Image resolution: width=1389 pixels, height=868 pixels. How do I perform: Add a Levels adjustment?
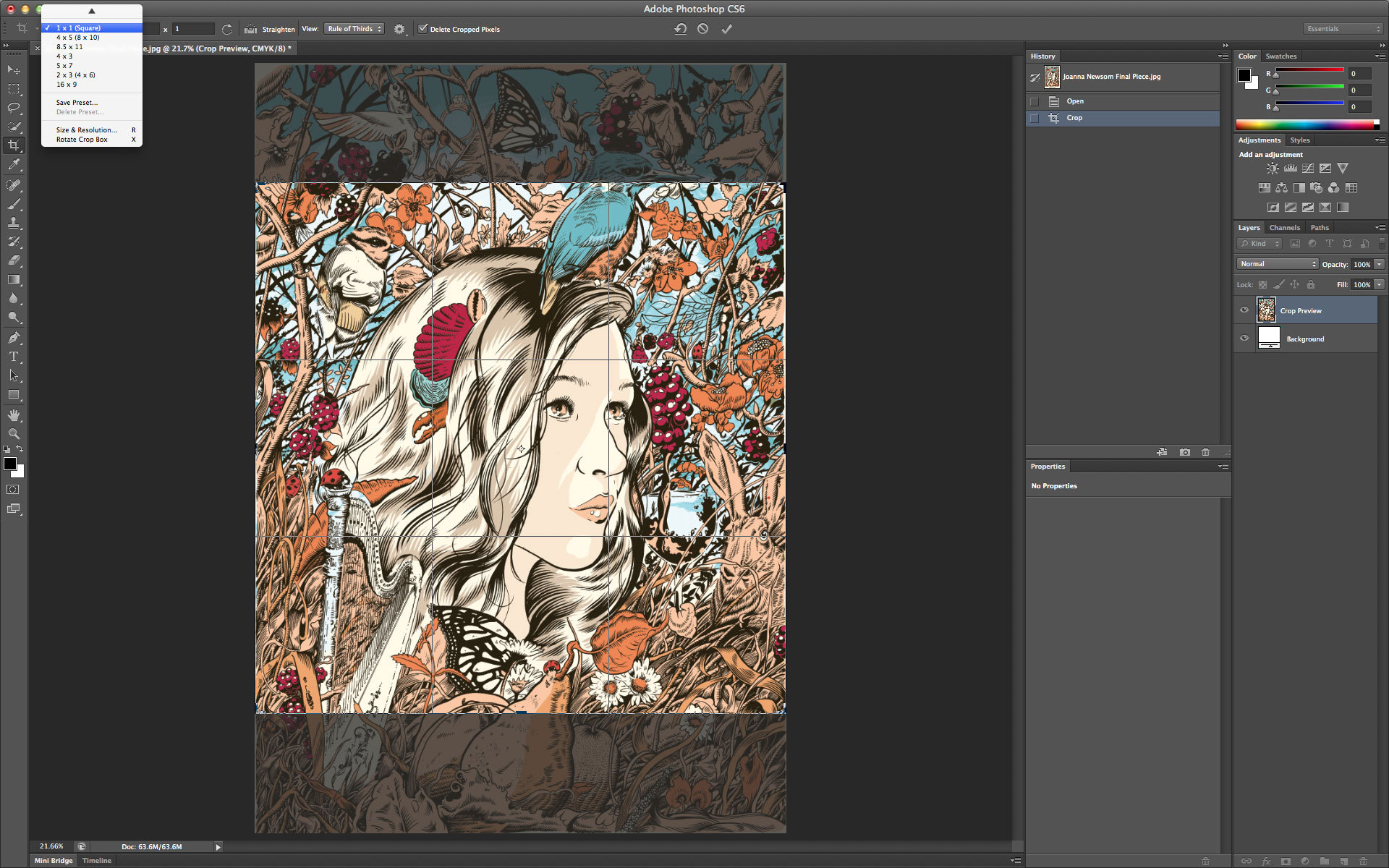tap(1290, 168)
